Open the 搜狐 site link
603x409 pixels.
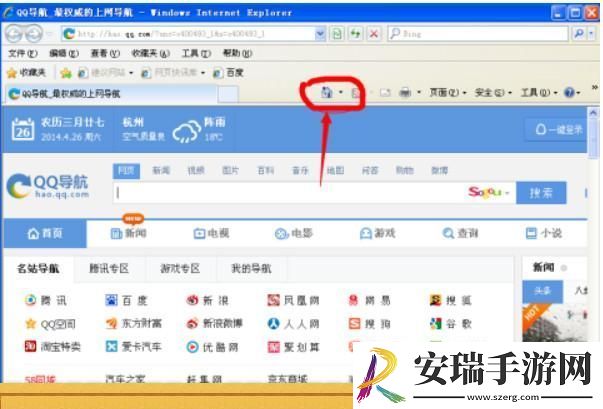click(451, 300)
